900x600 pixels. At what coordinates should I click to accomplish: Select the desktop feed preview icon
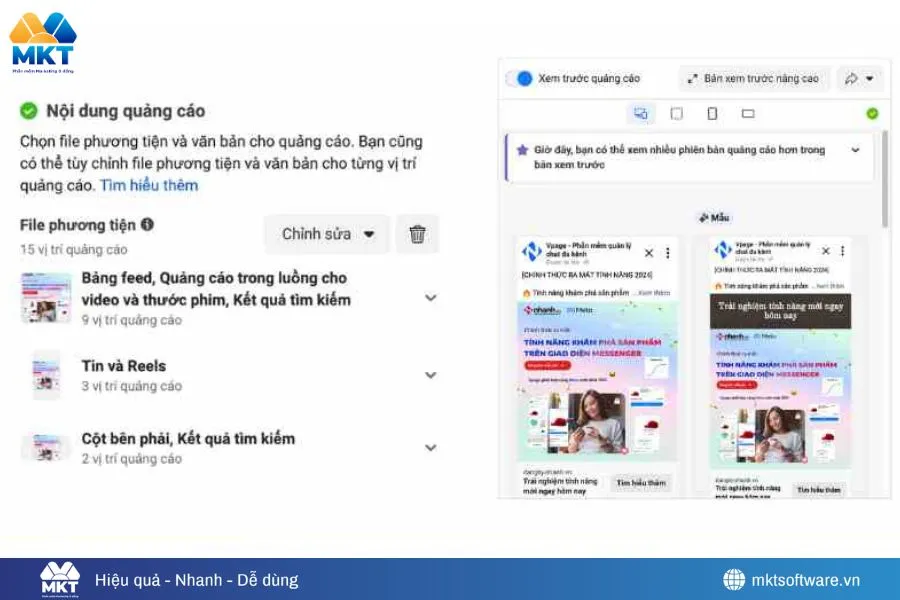(640, 114)
